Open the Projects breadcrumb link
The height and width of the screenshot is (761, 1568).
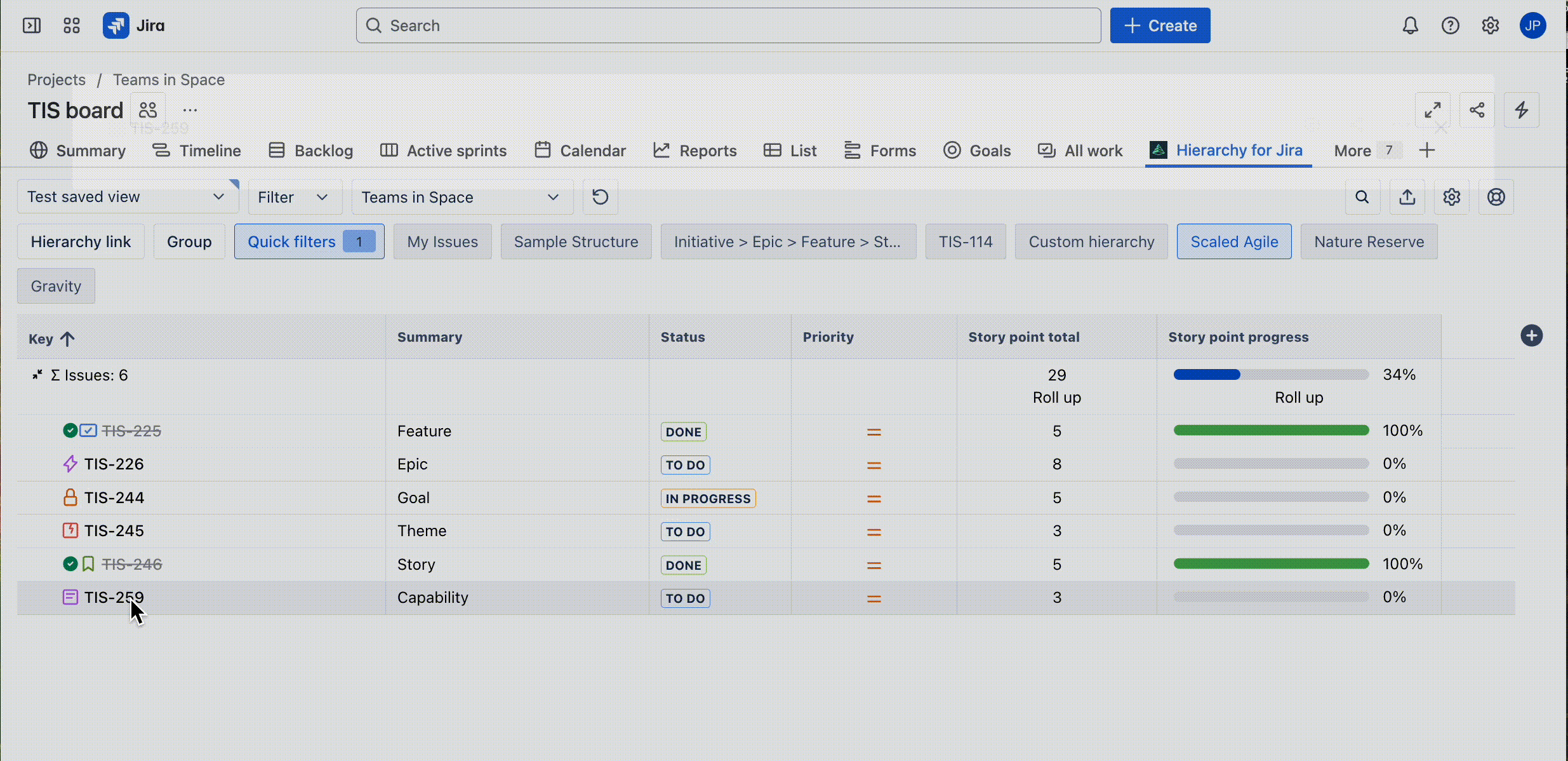(x=56, y=79)
